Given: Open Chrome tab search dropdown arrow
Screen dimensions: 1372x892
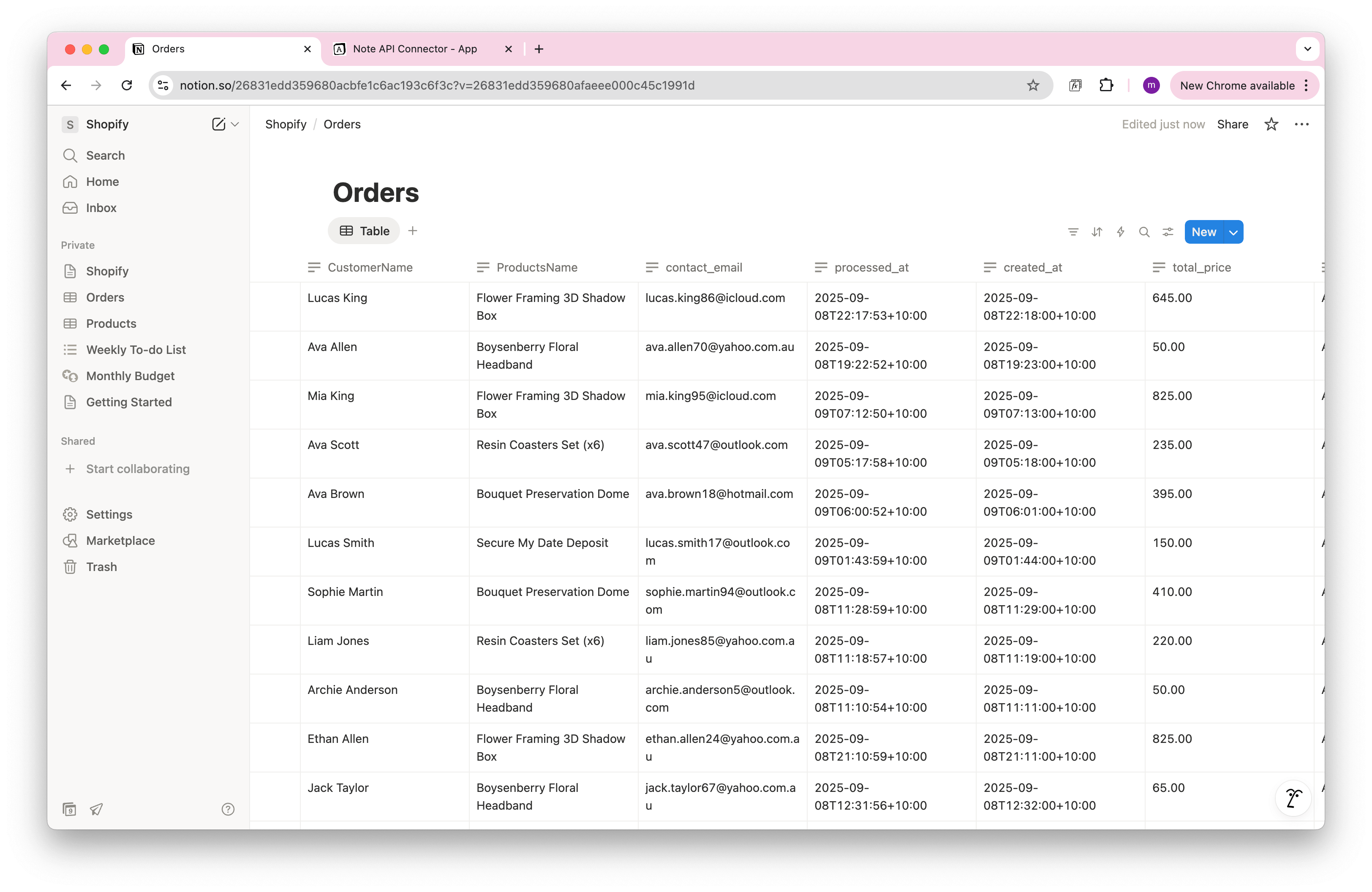Looking at the screenshot, I should (1307, 49).
